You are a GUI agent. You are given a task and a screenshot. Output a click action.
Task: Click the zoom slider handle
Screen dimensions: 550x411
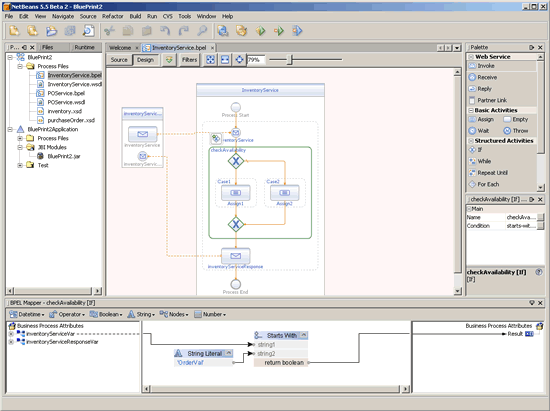(x=290, y=60)
